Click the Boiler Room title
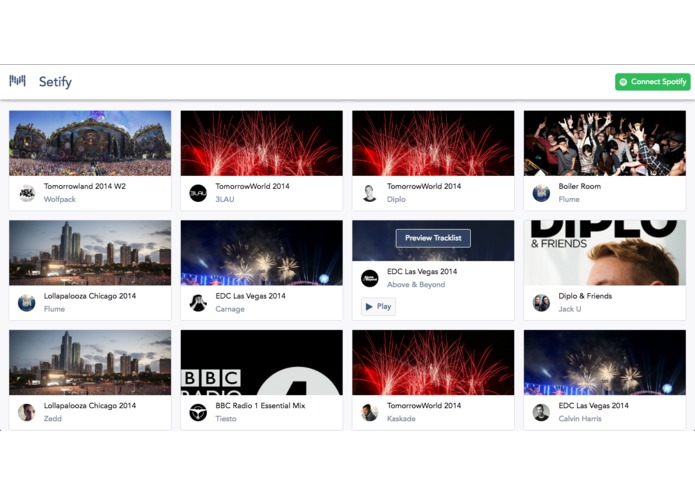 click(580, 187)
